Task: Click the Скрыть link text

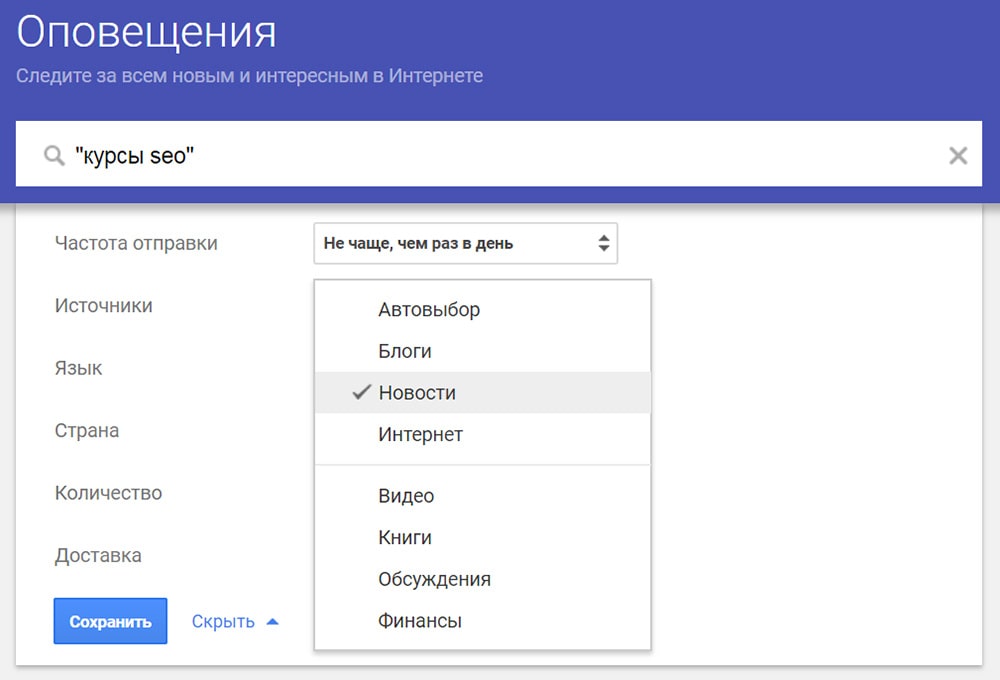Action: 223,622
